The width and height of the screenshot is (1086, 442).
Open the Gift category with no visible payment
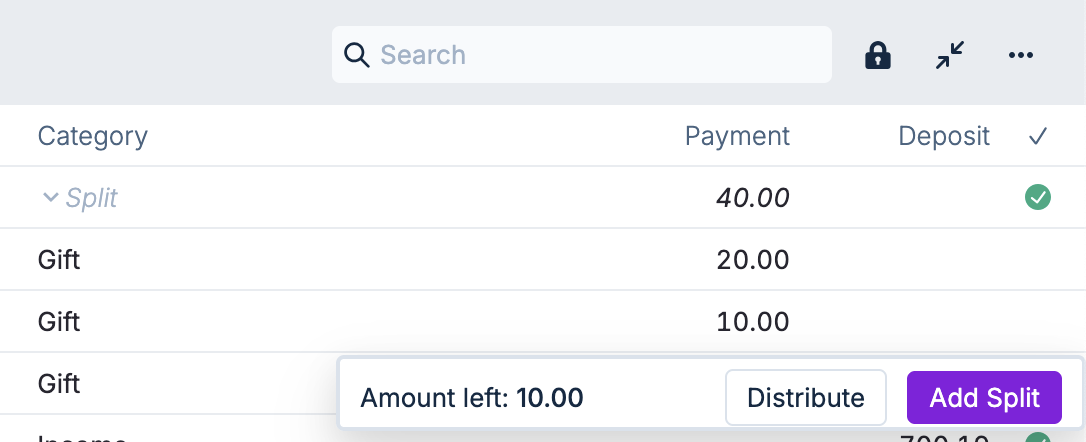point(59,384)
